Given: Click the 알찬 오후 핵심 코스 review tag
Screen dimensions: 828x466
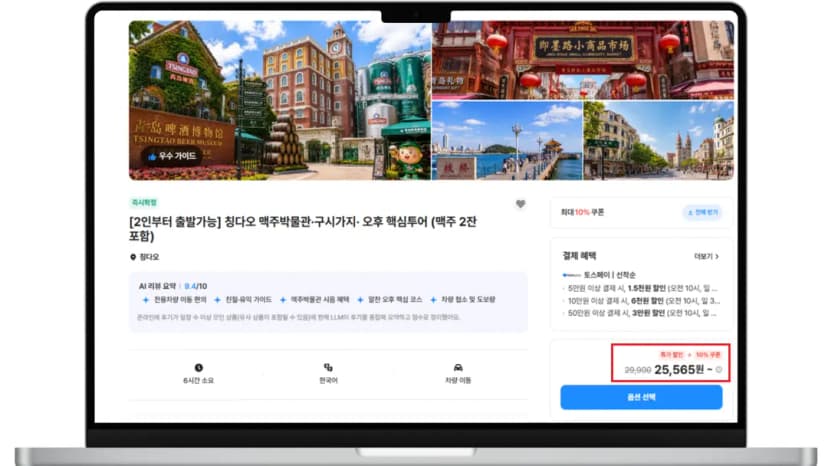Looking at the screenshot, I should pos(395,300).
